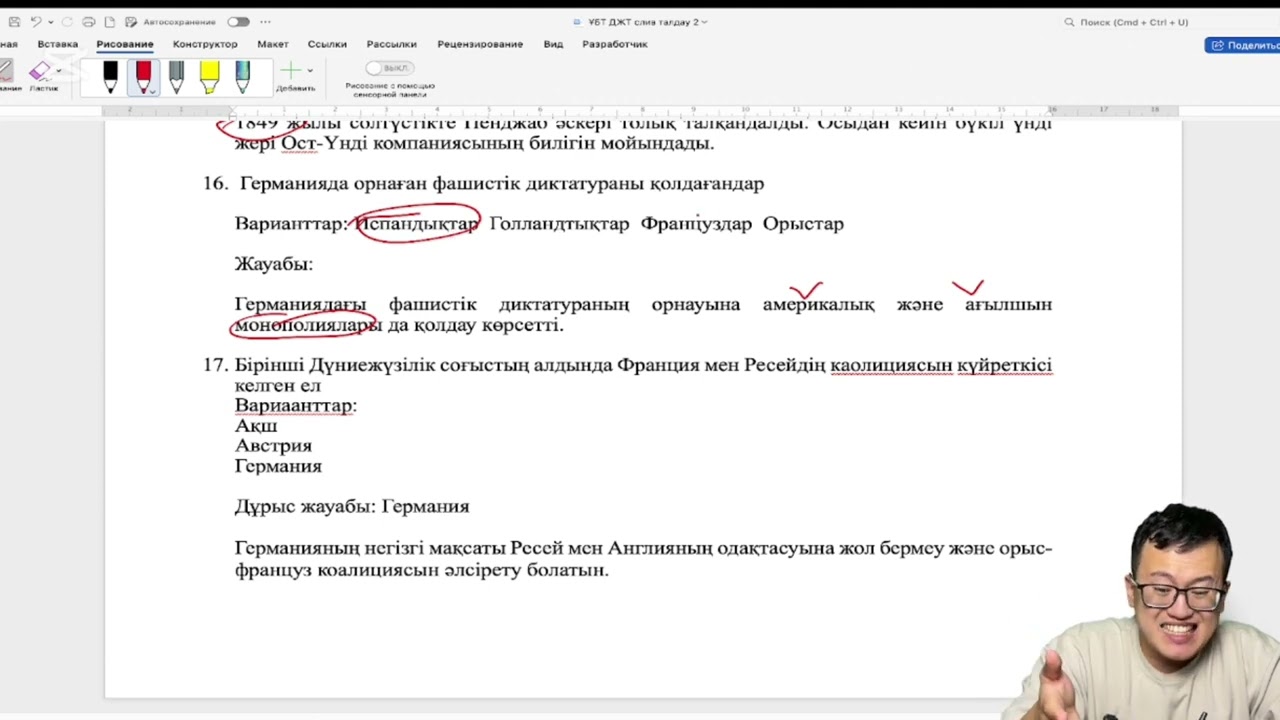Click the line Дұрыс жауабы: Германия
This screenshot has height=720, width=1280.
click(x=352, y=507)
